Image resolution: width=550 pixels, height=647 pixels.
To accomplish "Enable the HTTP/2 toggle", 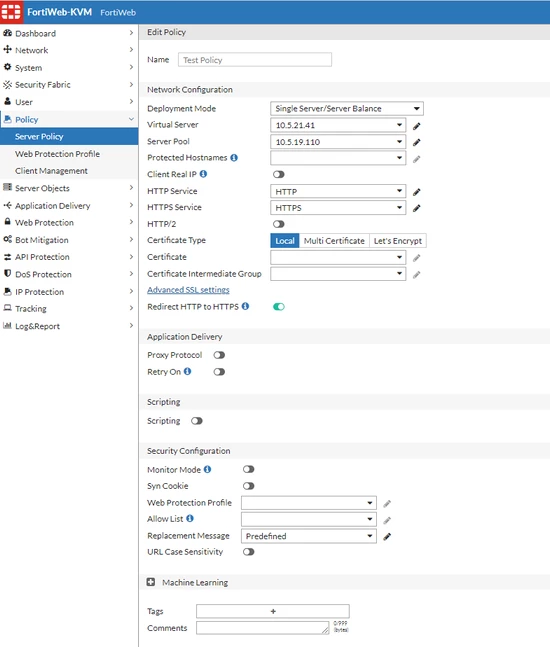I will tap(279, 224).
